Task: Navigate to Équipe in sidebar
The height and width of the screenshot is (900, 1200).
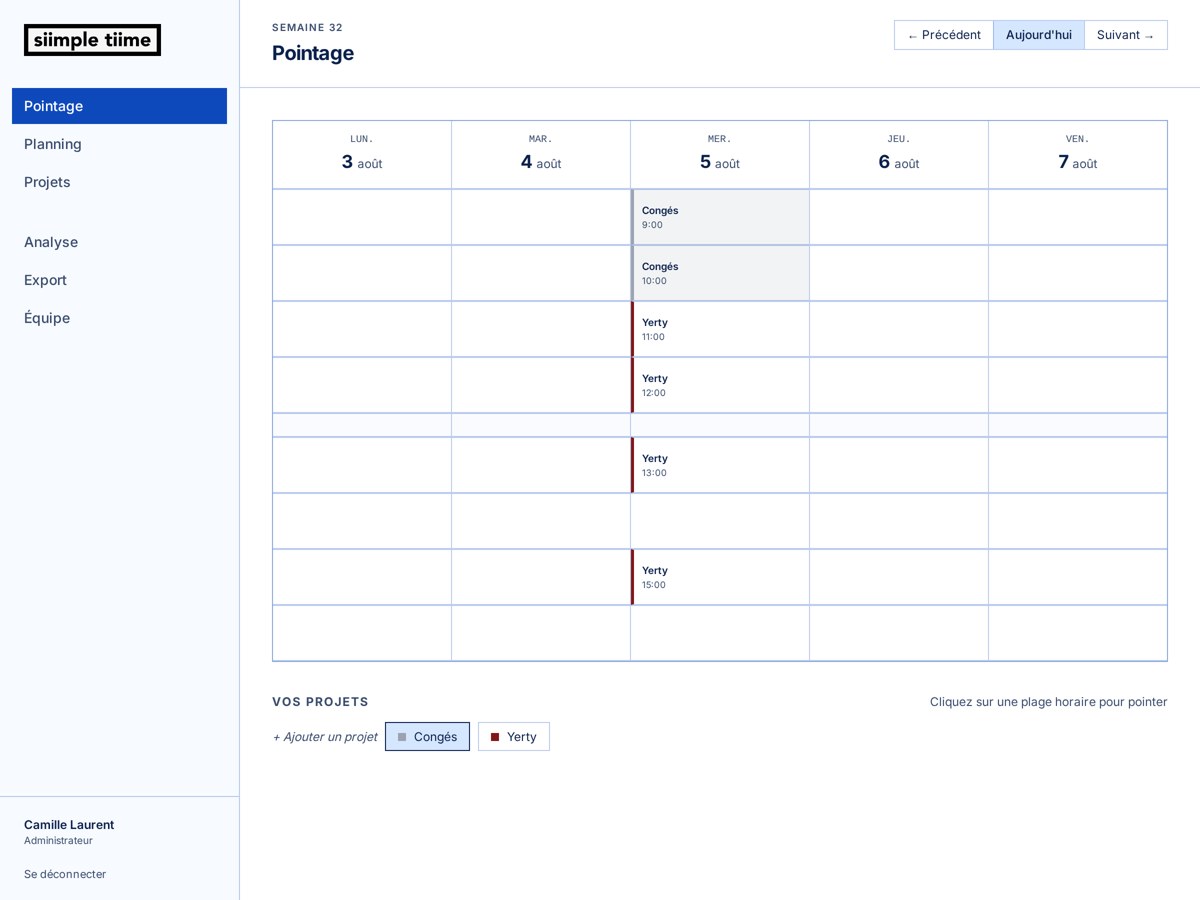Action: tap(119, 318)
